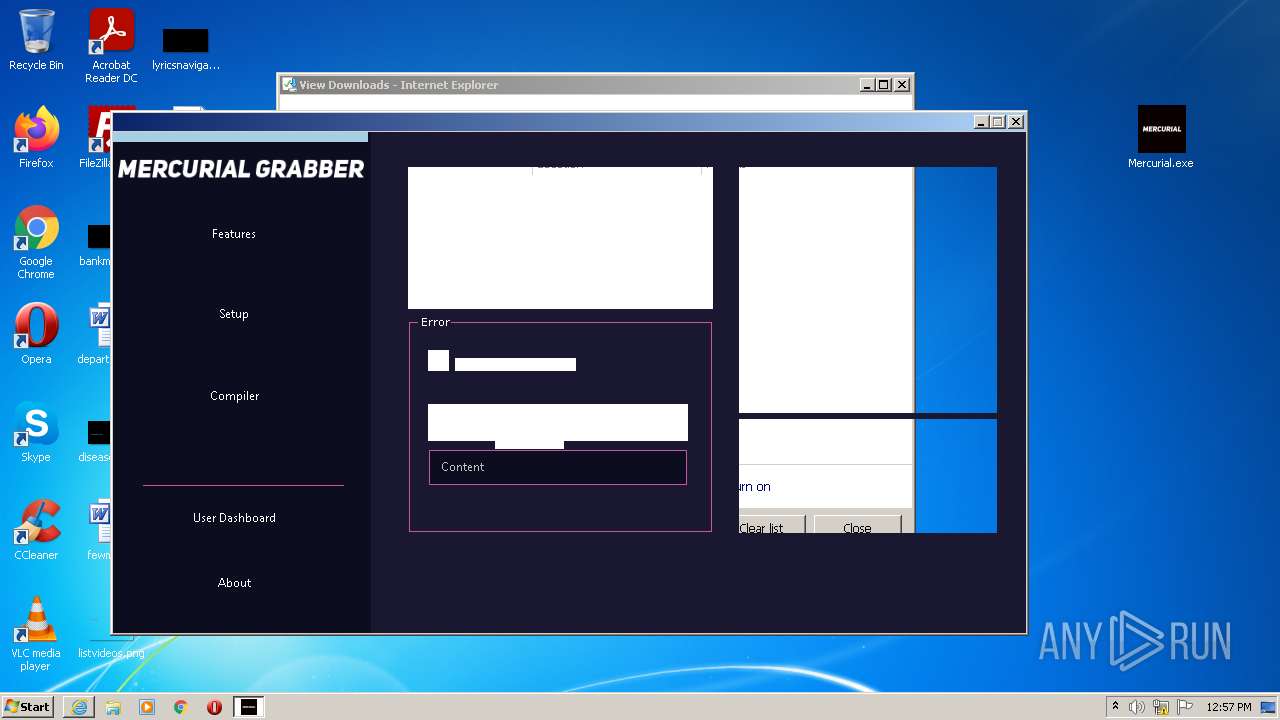The image size is (1280, 720).
Task: Open the taskbar clock showing 12:57 PM
Action: (1229, 707)
